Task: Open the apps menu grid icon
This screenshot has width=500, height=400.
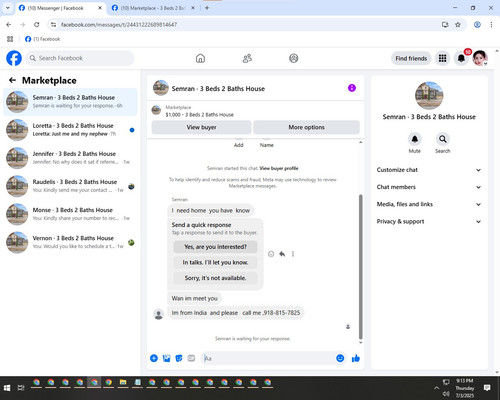Action: click(442, 58)
